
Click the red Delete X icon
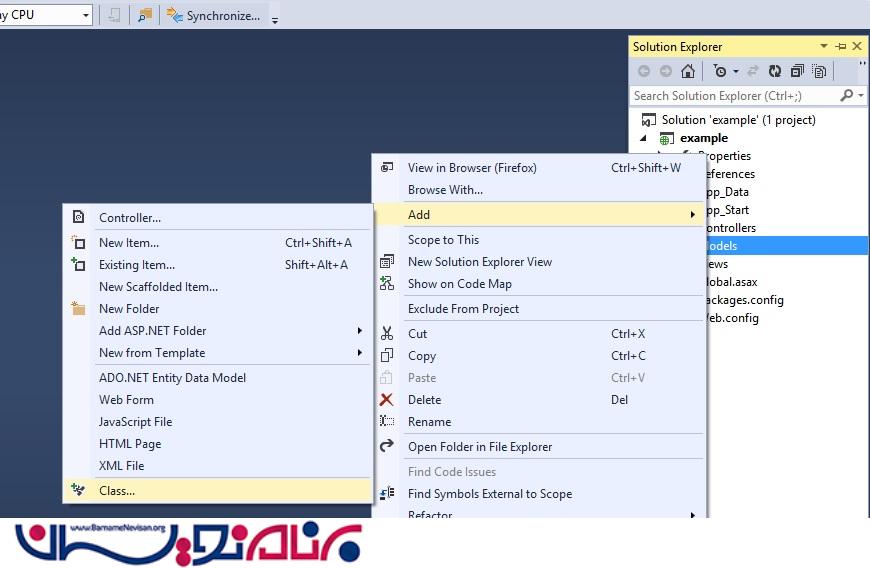387,400
